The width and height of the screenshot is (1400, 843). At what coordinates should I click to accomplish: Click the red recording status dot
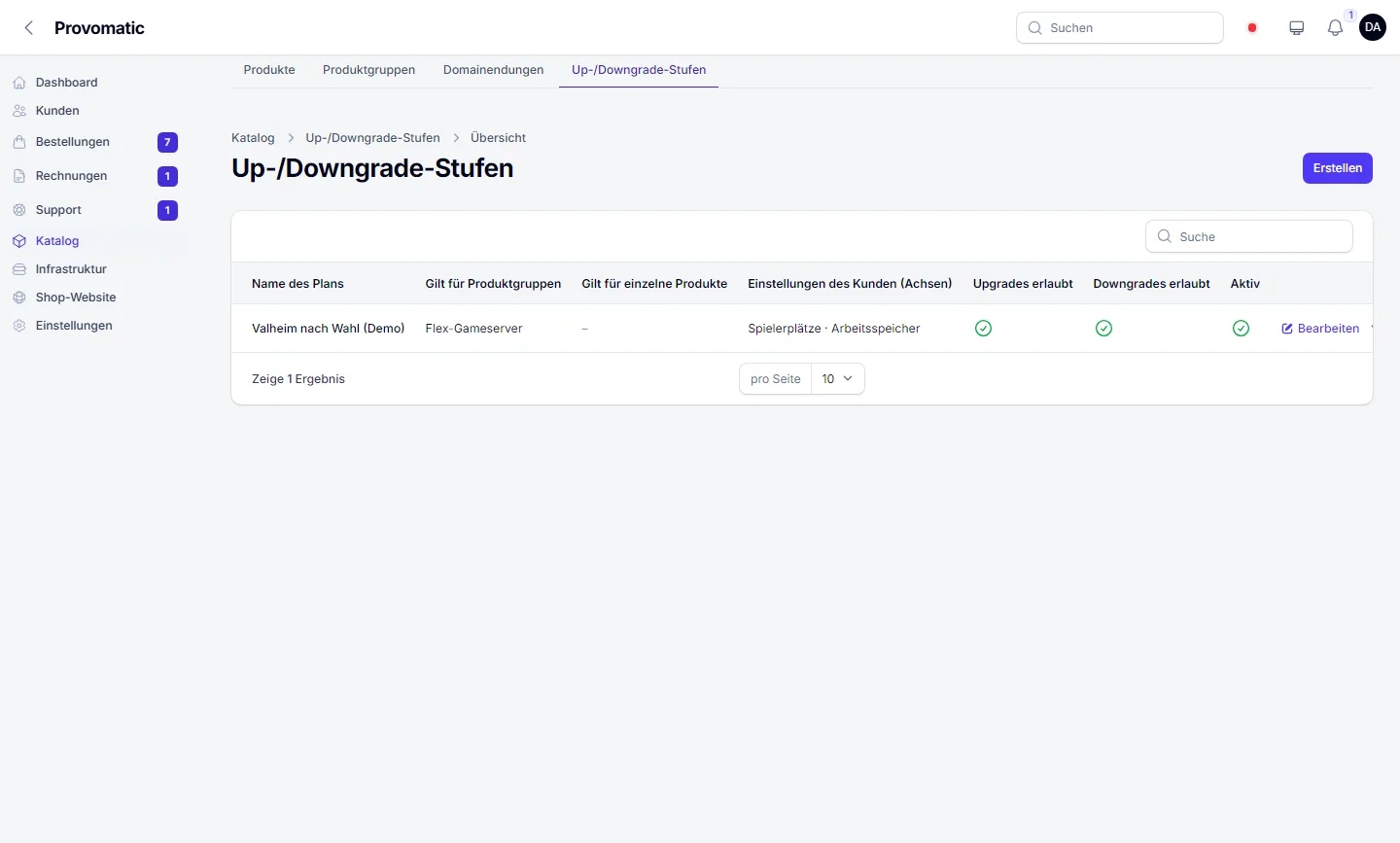click(1252, 28)
